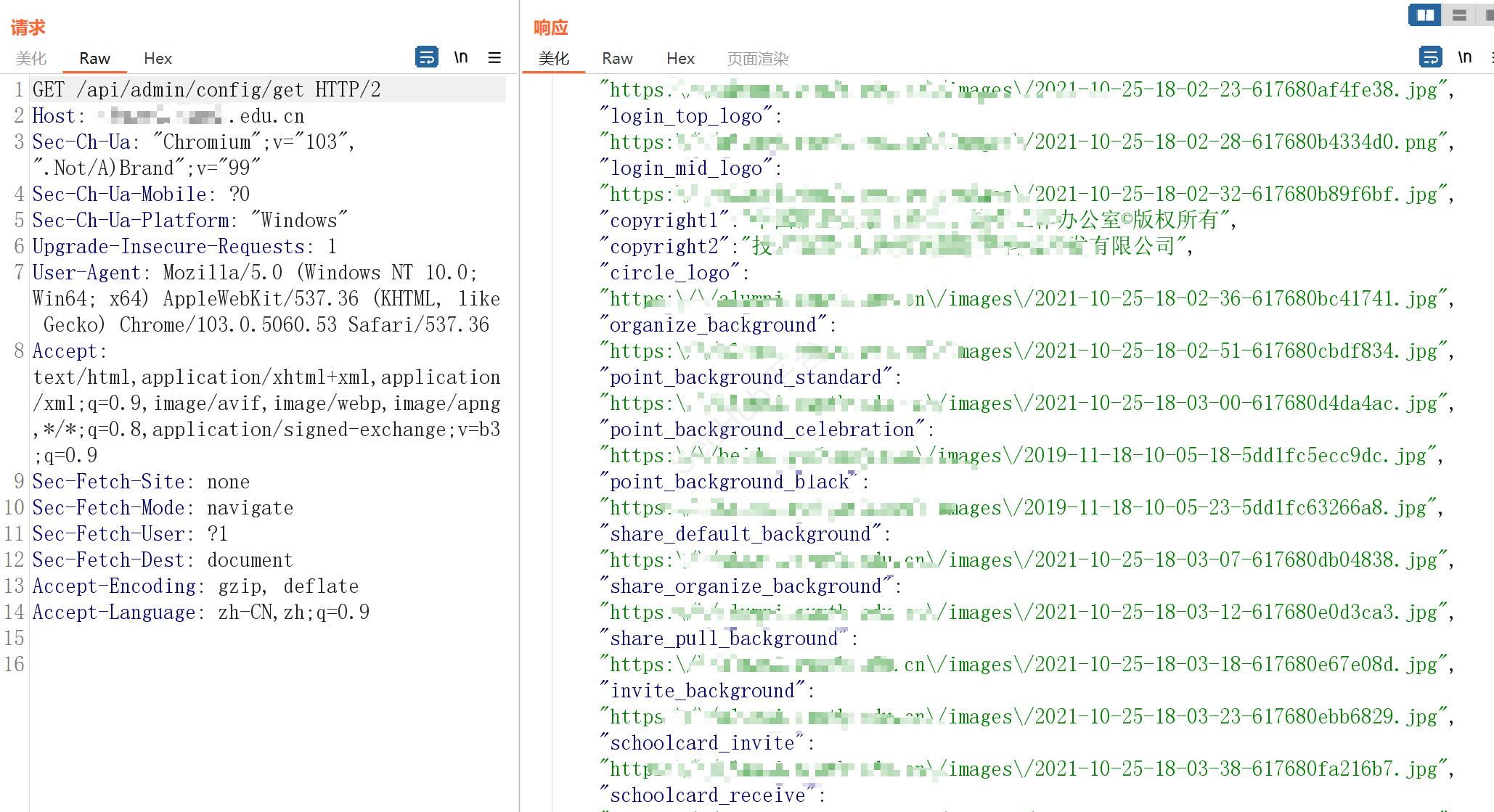Select the 美化 tab in the request panel

coord(31,59)
